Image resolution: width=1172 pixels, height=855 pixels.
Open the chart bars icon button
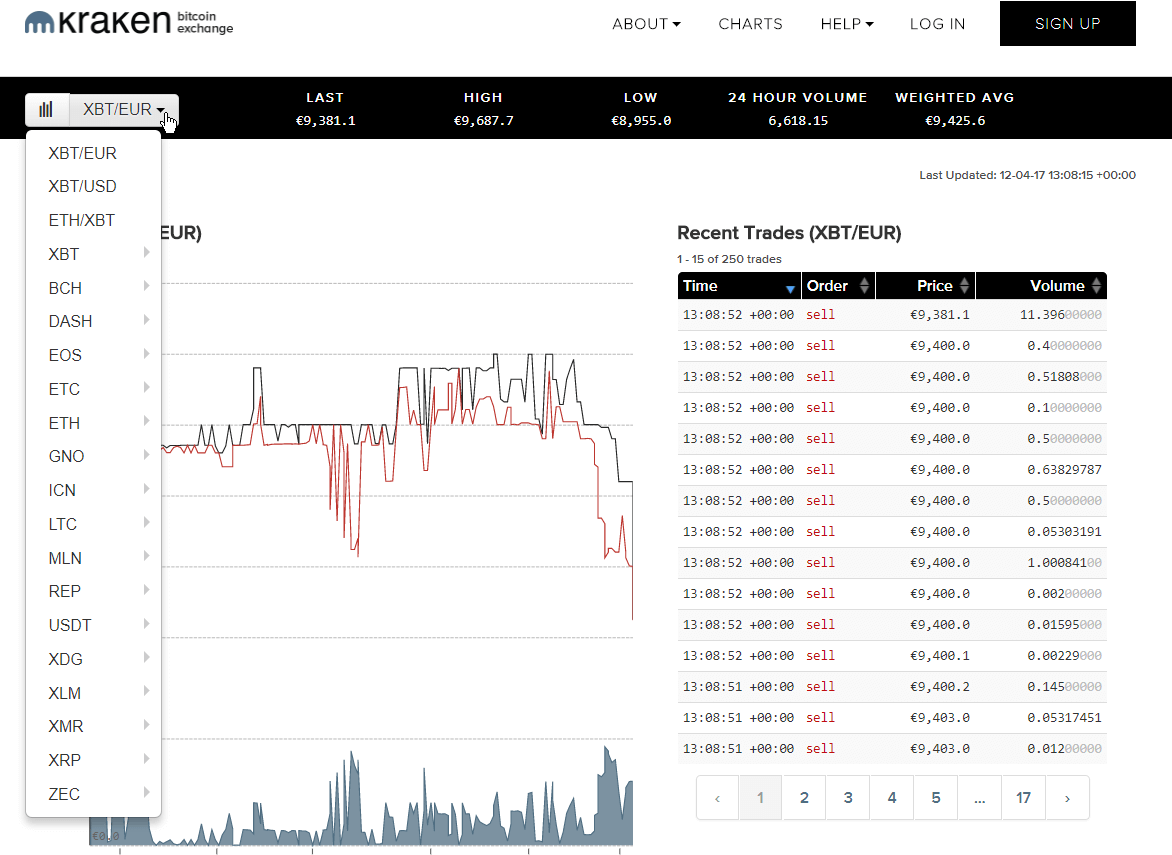coord(46,110)
